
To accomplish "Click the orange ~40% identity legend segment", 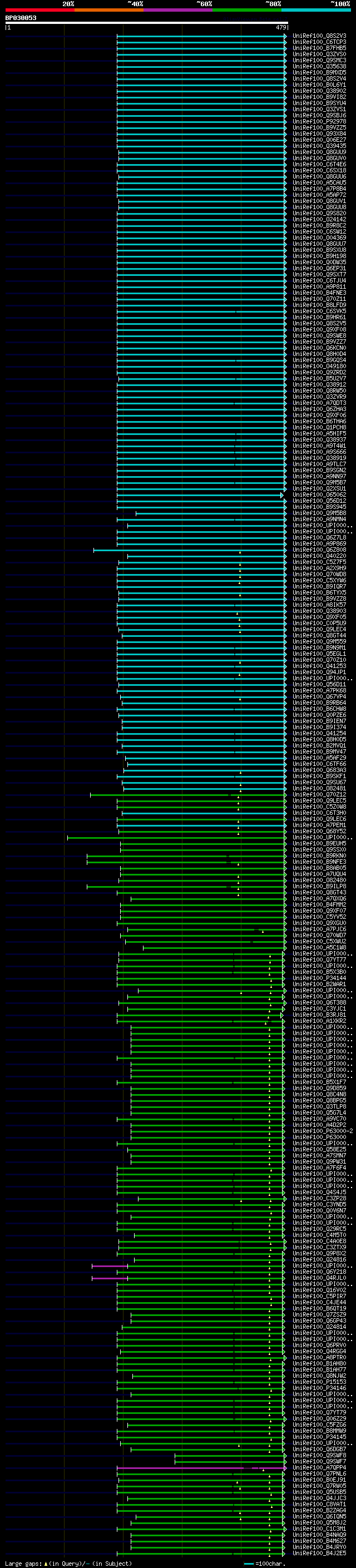I will coord(109,10).
